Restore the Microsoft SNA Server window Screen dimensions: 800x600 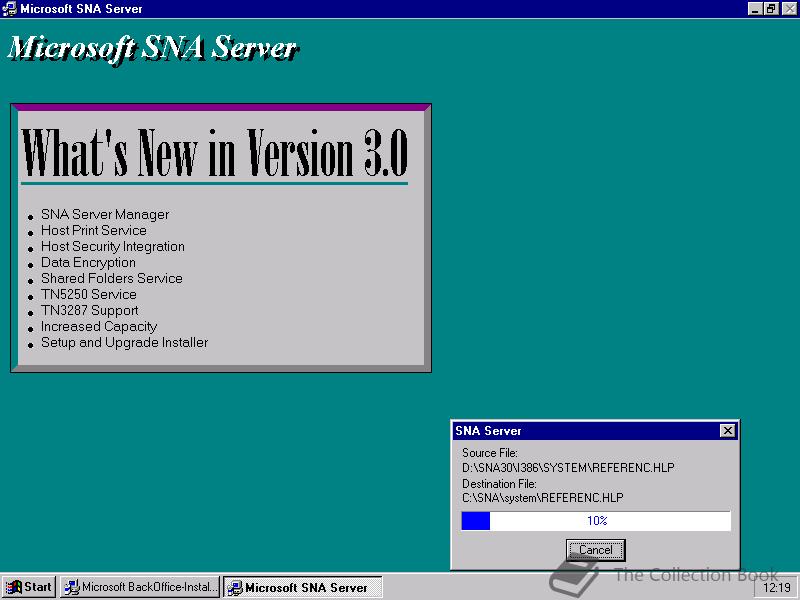(771, 9)
